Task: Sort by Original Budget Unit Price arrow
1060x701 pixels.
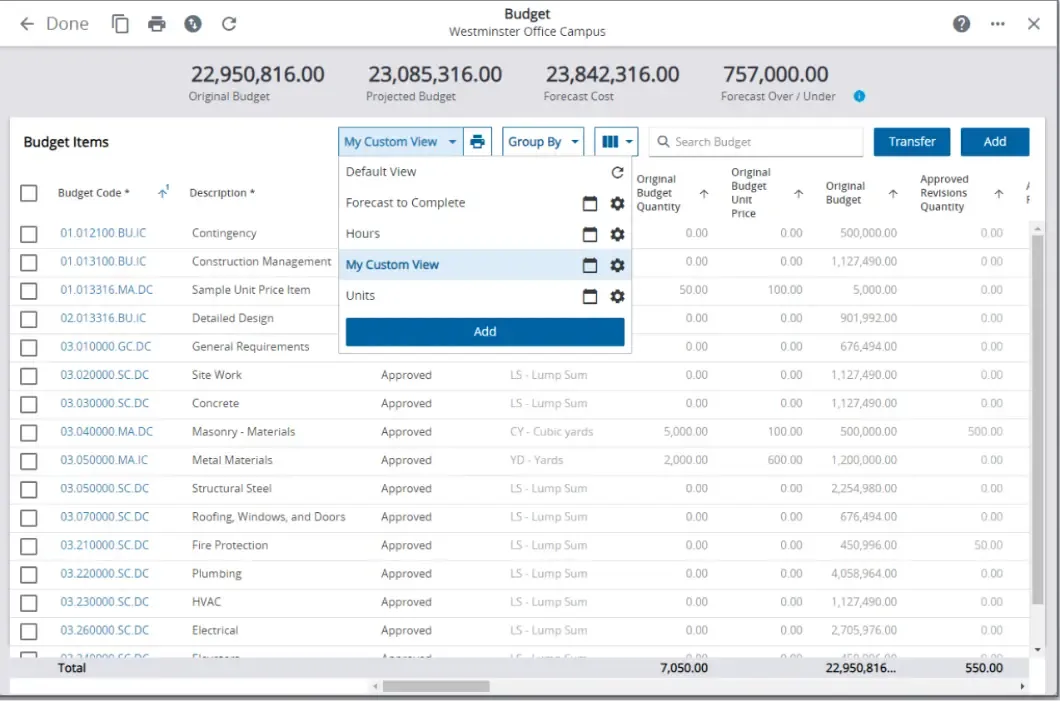Action: coord(798,194)
